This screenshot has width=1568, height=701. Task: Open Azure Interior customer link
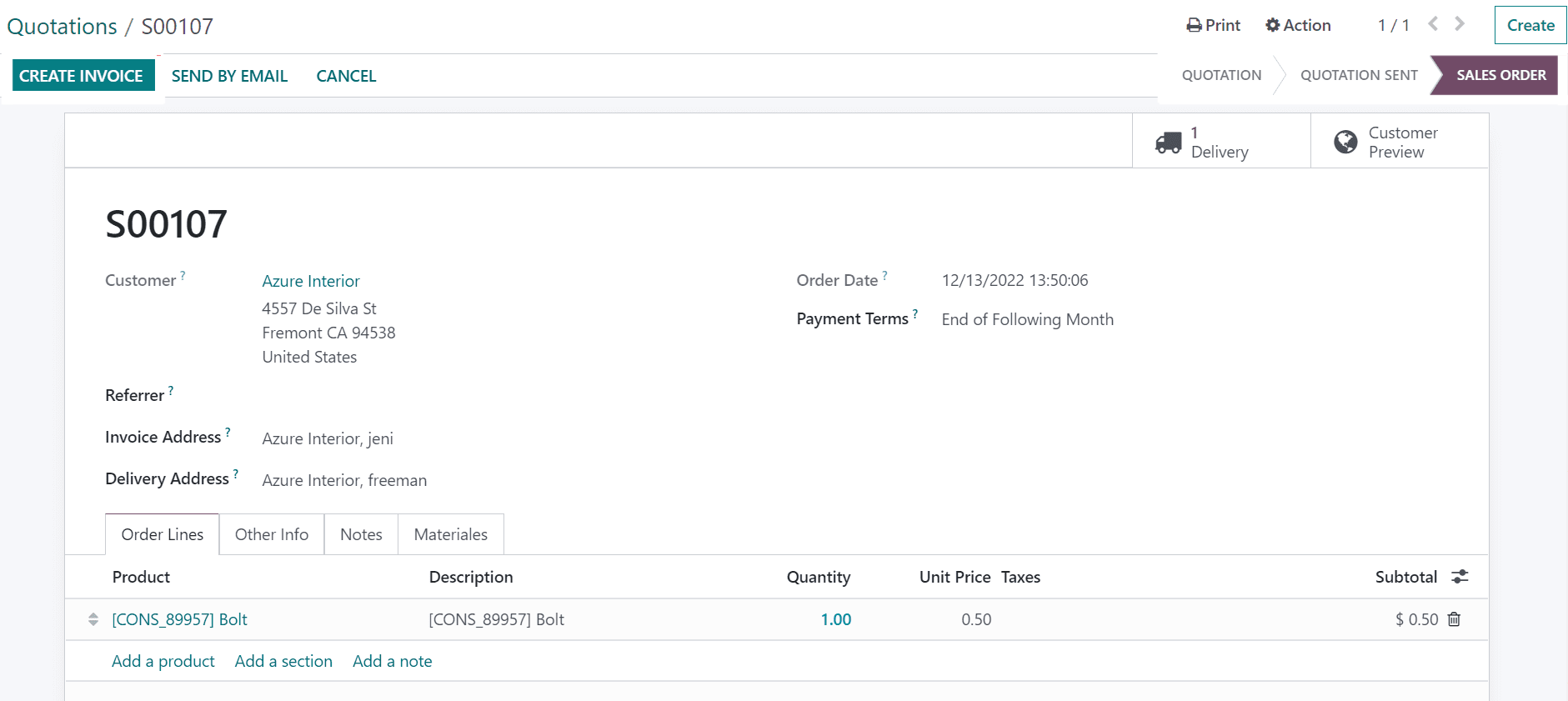point(311,281)
